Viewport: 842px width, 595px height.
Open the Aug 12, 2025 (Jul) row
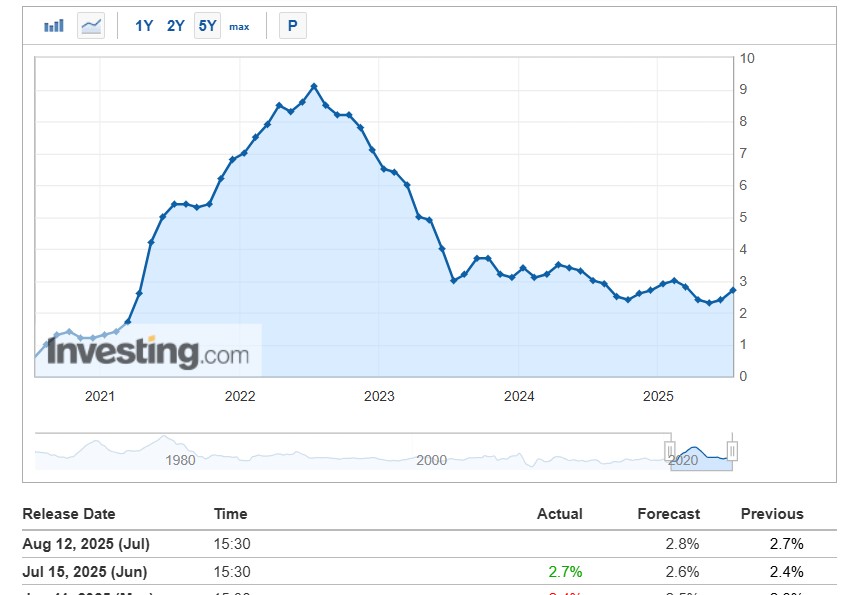(429, 544)
